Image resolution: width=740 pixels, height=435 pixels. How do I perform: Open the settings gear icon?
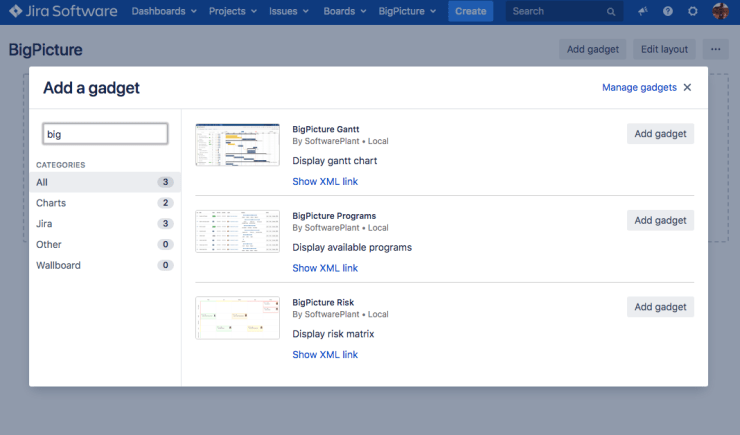tap(693, 12)
